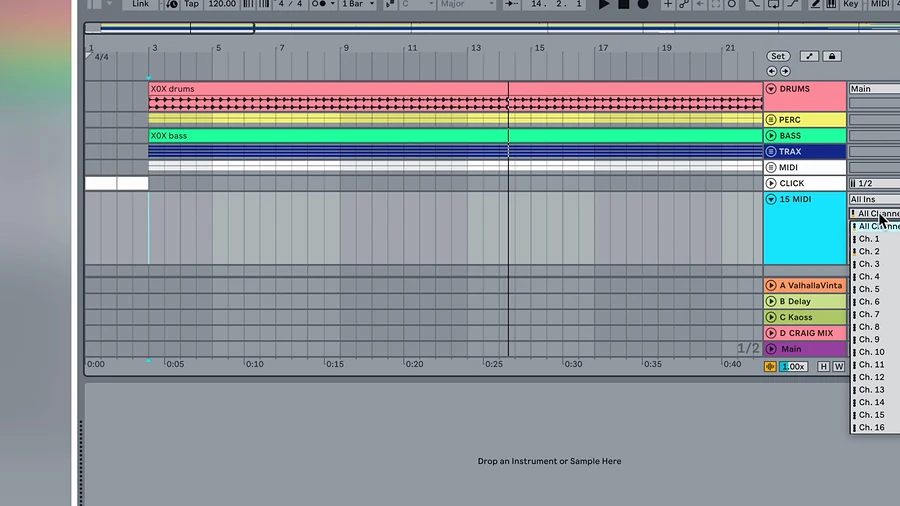Open the All Ins input dropdown
Viewport: 900px width, 506px height.
coord(874,199)
